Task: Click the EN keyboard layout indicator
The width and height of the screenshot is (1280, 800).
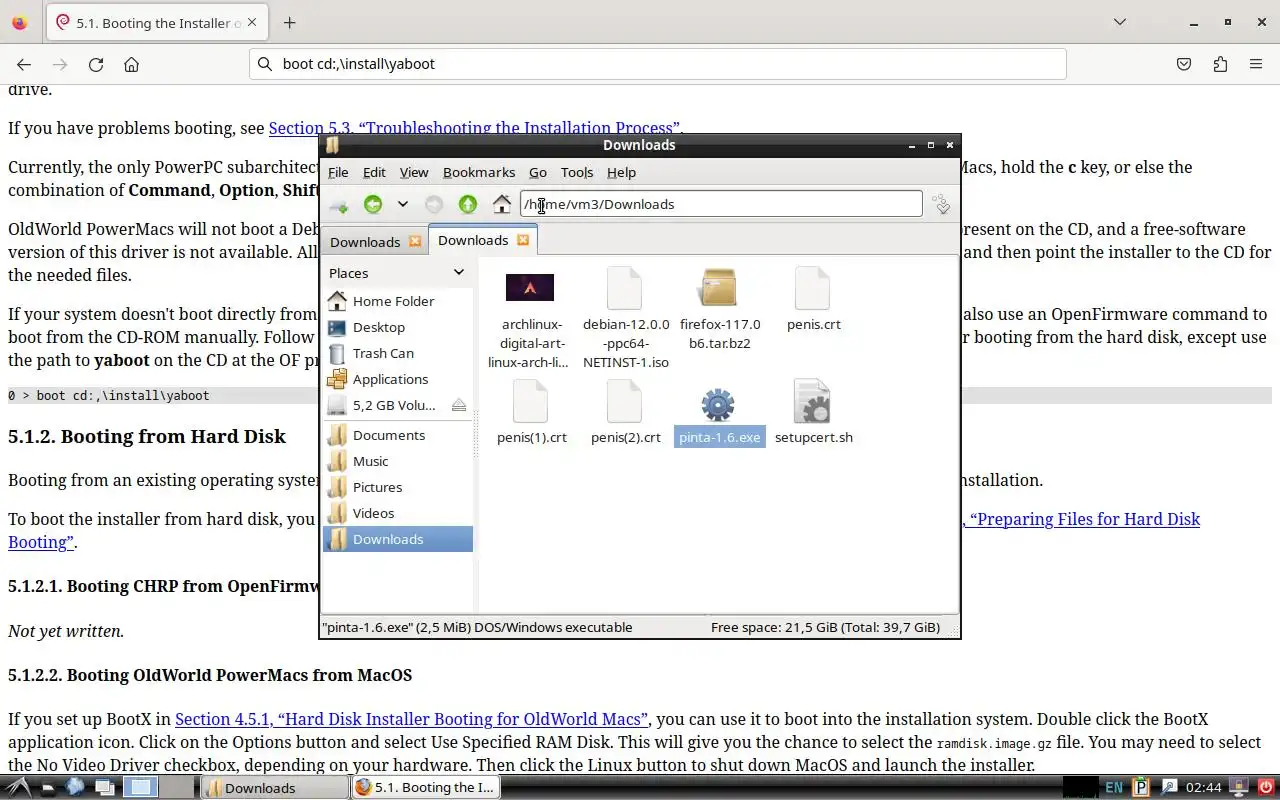Action: 1113,788
